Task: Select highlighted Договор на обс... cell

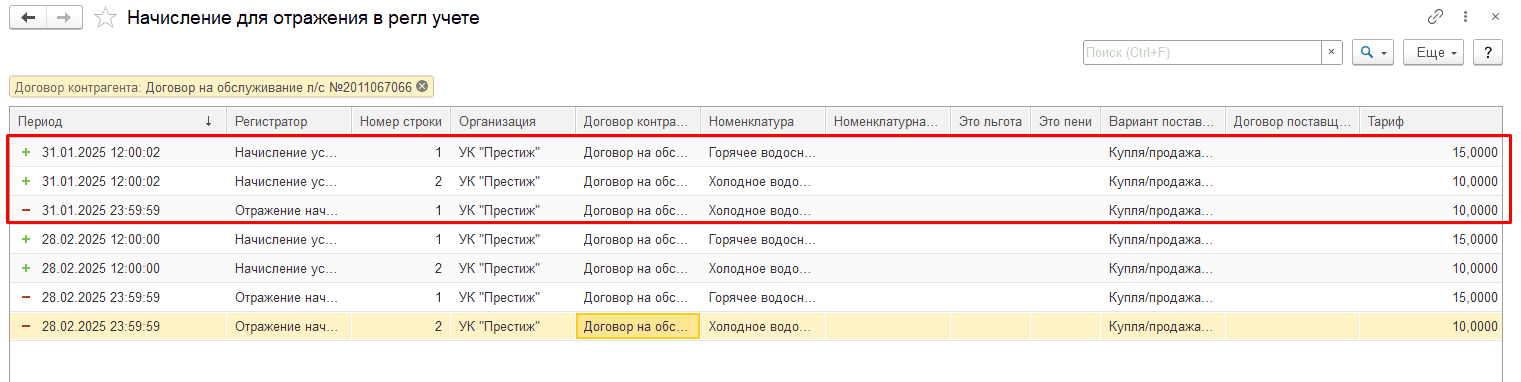Action: pyautogui.click(x=638, y=327)
